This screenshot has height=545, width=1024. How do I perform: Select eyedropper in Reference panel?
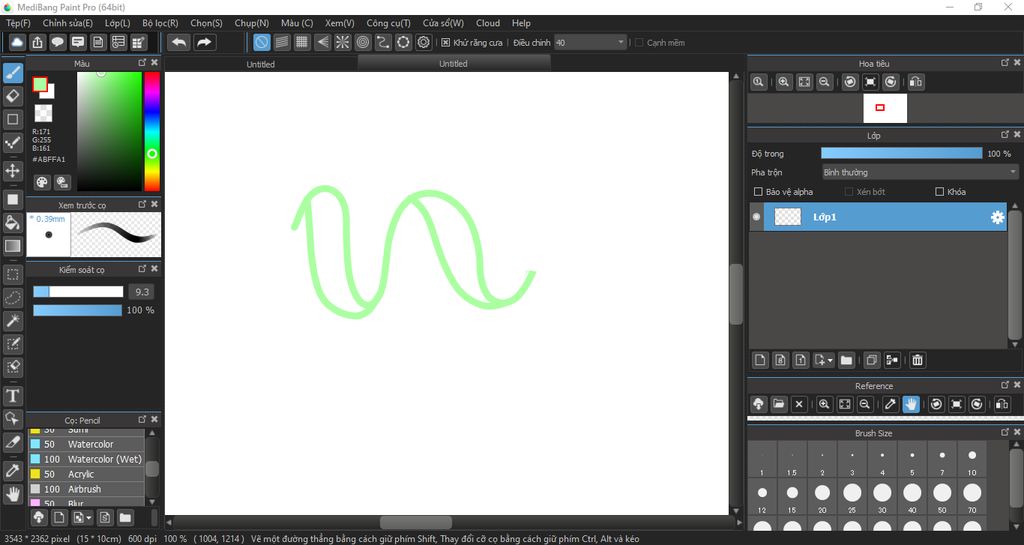tap(890, 404)
